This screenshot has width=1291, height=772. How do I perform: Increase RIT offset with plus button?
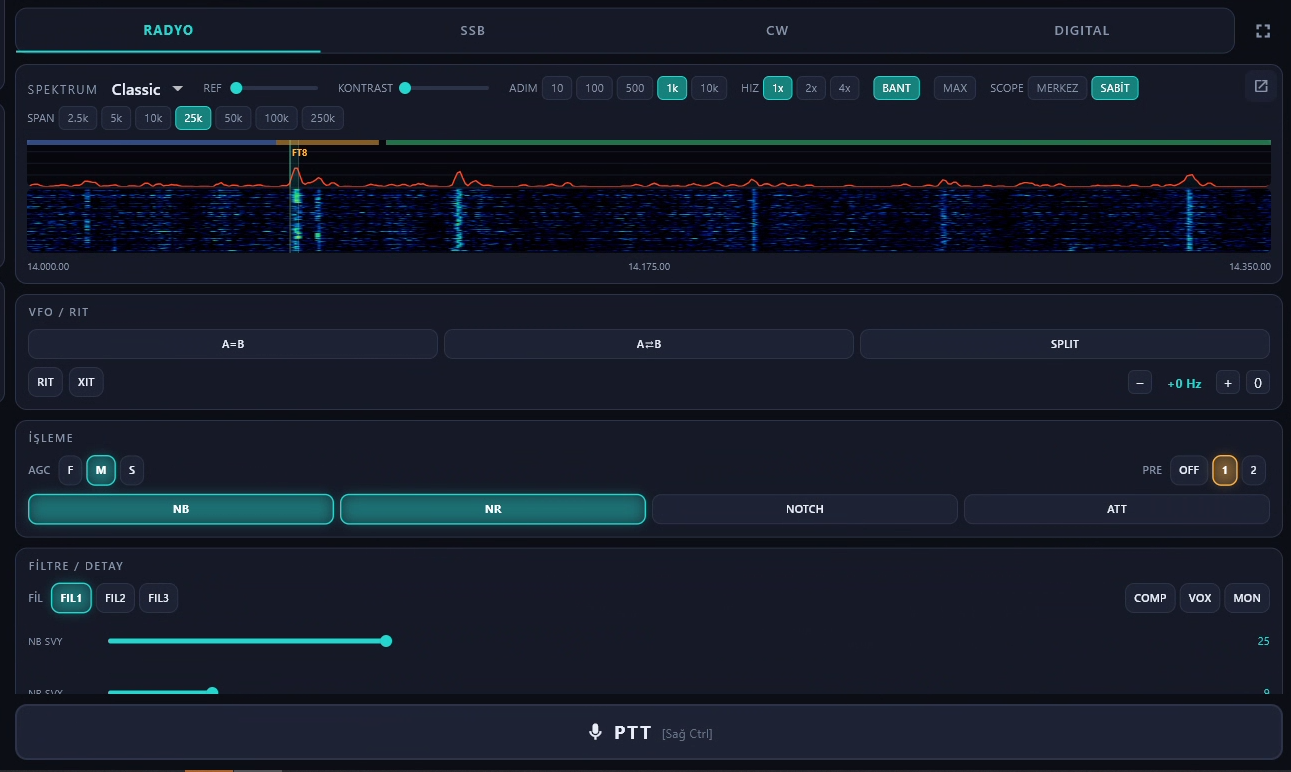(1228, 383)
